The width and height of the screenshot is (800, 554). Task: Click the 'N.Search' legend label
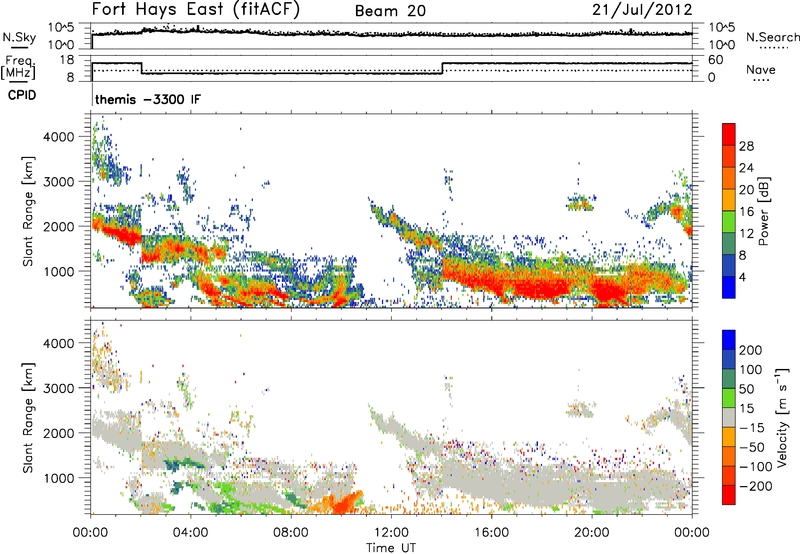click(x=772, y=37)
